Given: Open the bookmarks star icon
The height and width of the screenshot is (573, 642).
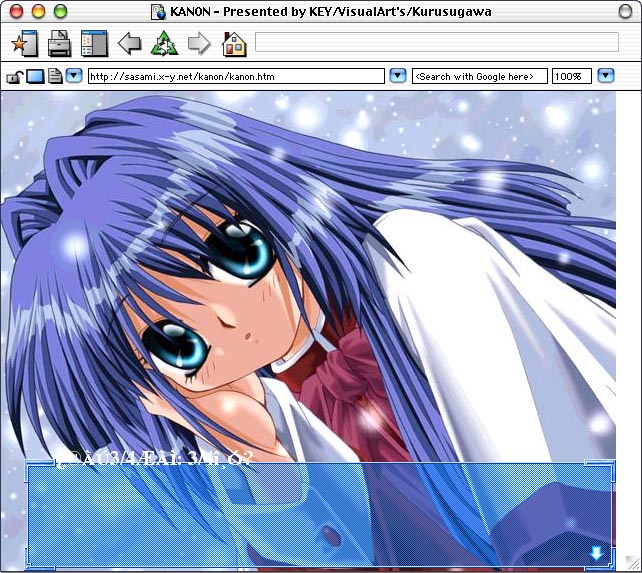Looking at the screenshot, I should click(x=25, y=43).
